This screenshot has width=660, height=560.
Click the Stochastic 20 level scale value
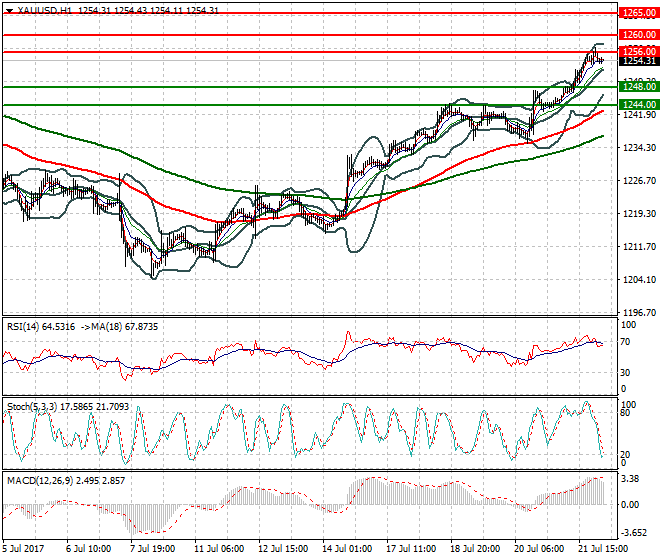[x=625, y=454]
